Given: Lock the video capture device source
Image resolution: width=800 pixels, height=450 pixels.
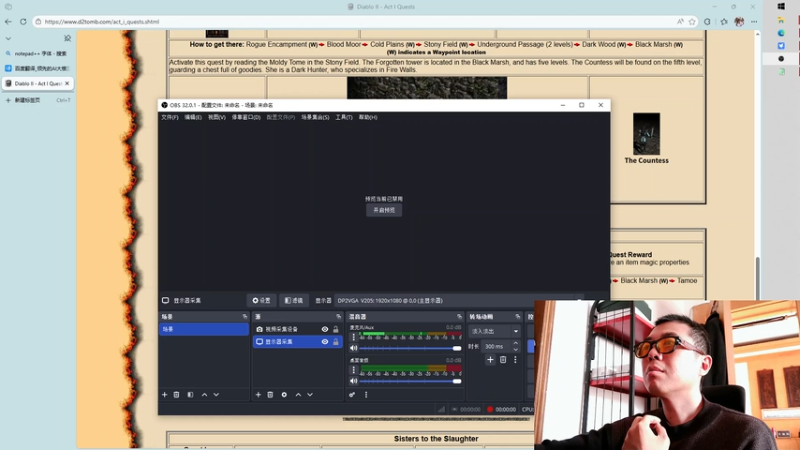Looking at the screenshot, I should [336, 329].
